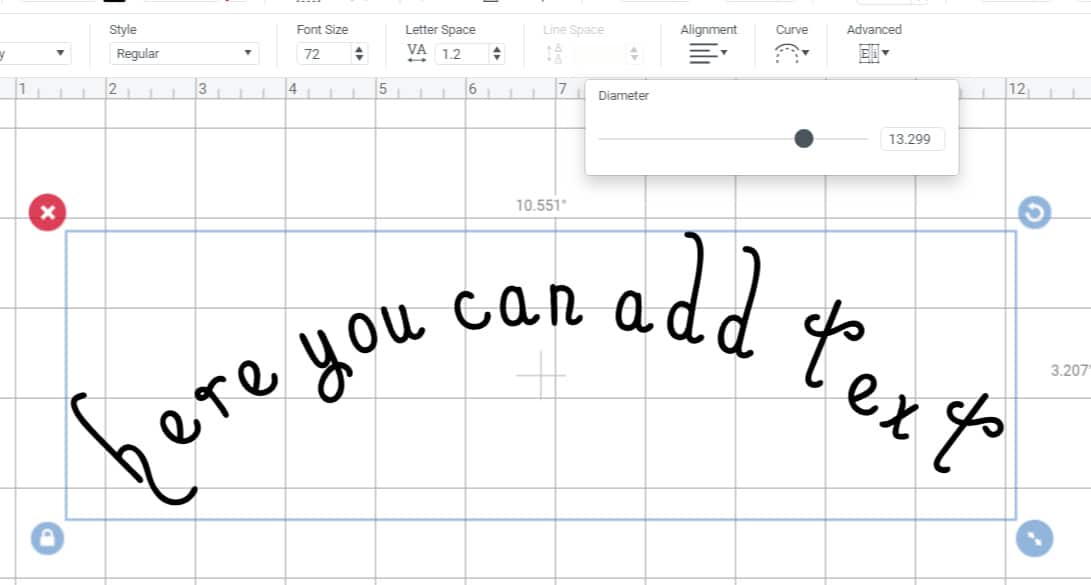The image size is (1091, 585).
Task: Click the Diameter slider handle
Action: click(x=804, y=138)
